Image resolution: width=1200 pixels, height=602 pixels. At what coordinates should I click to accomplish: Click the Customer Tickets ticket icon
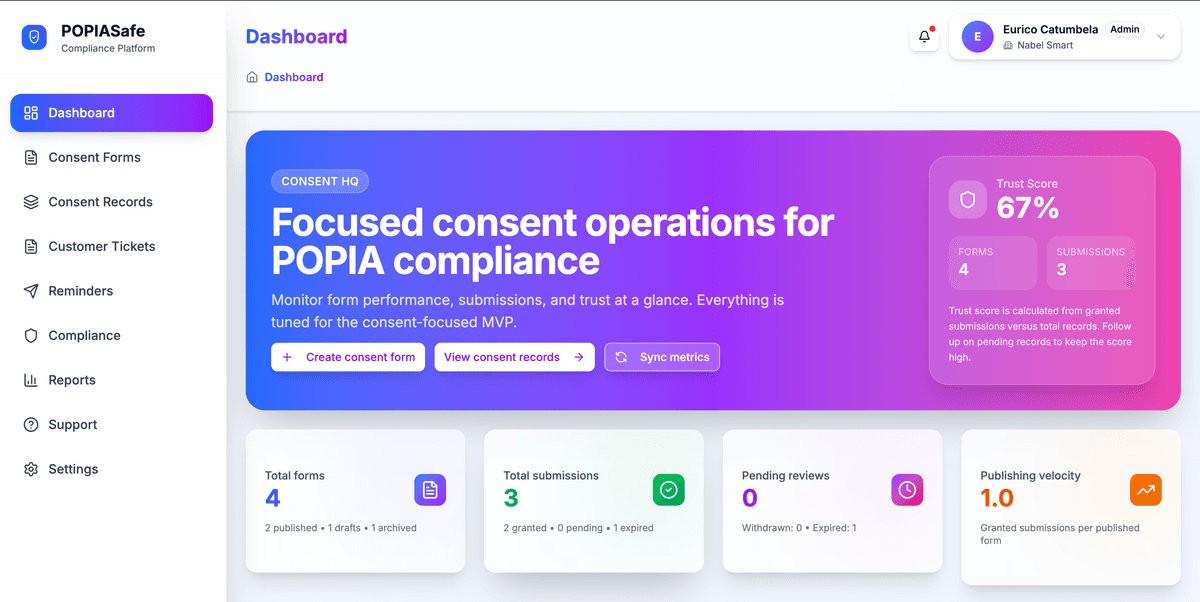click(30, 246)
